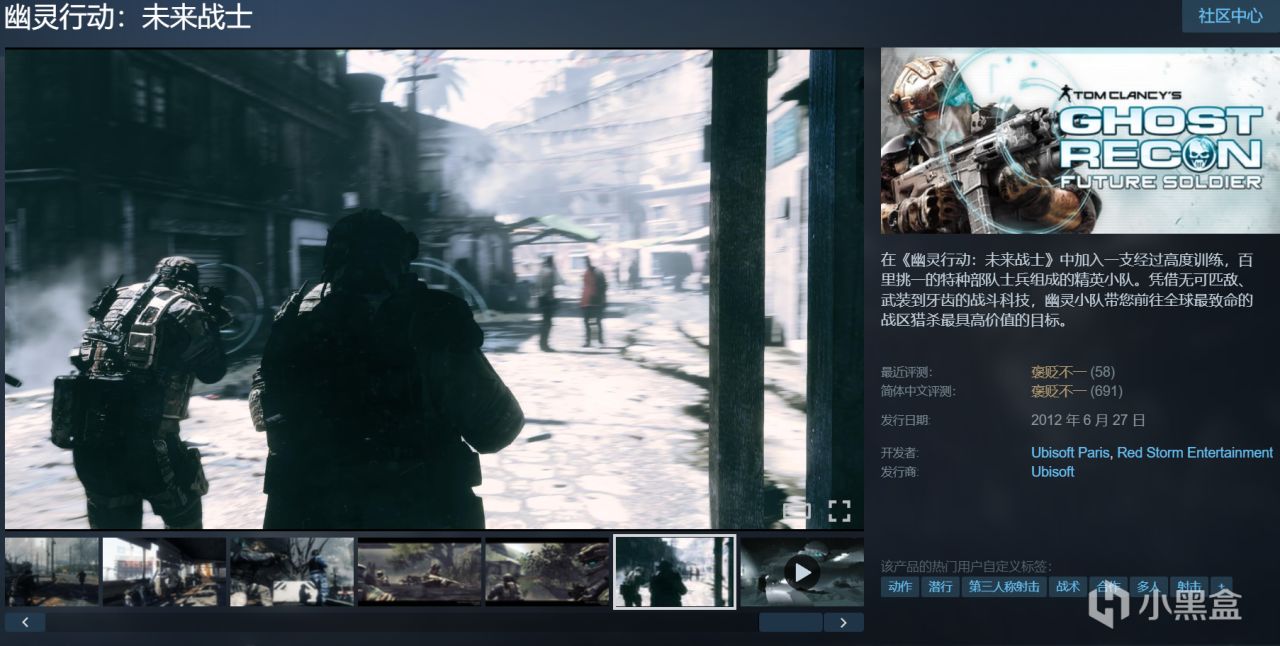Click the thumbnail strip scrollbar handle
Image resolution: width=1280 pixels, height=646 pixels.
(790, 622)
